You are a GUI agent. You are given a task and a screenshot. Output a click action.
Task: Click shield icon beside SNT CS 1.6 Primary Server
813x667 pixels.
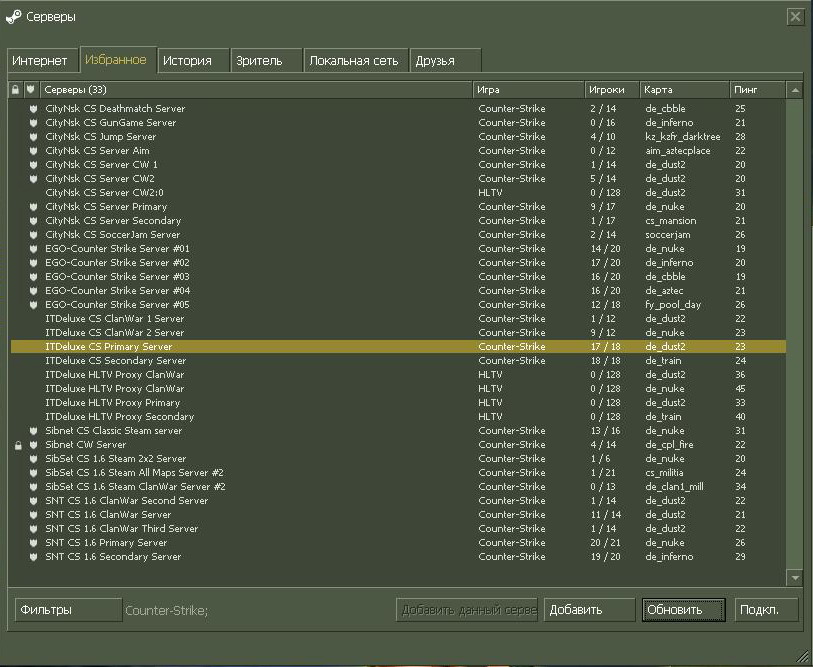click(x=34, y=543)
